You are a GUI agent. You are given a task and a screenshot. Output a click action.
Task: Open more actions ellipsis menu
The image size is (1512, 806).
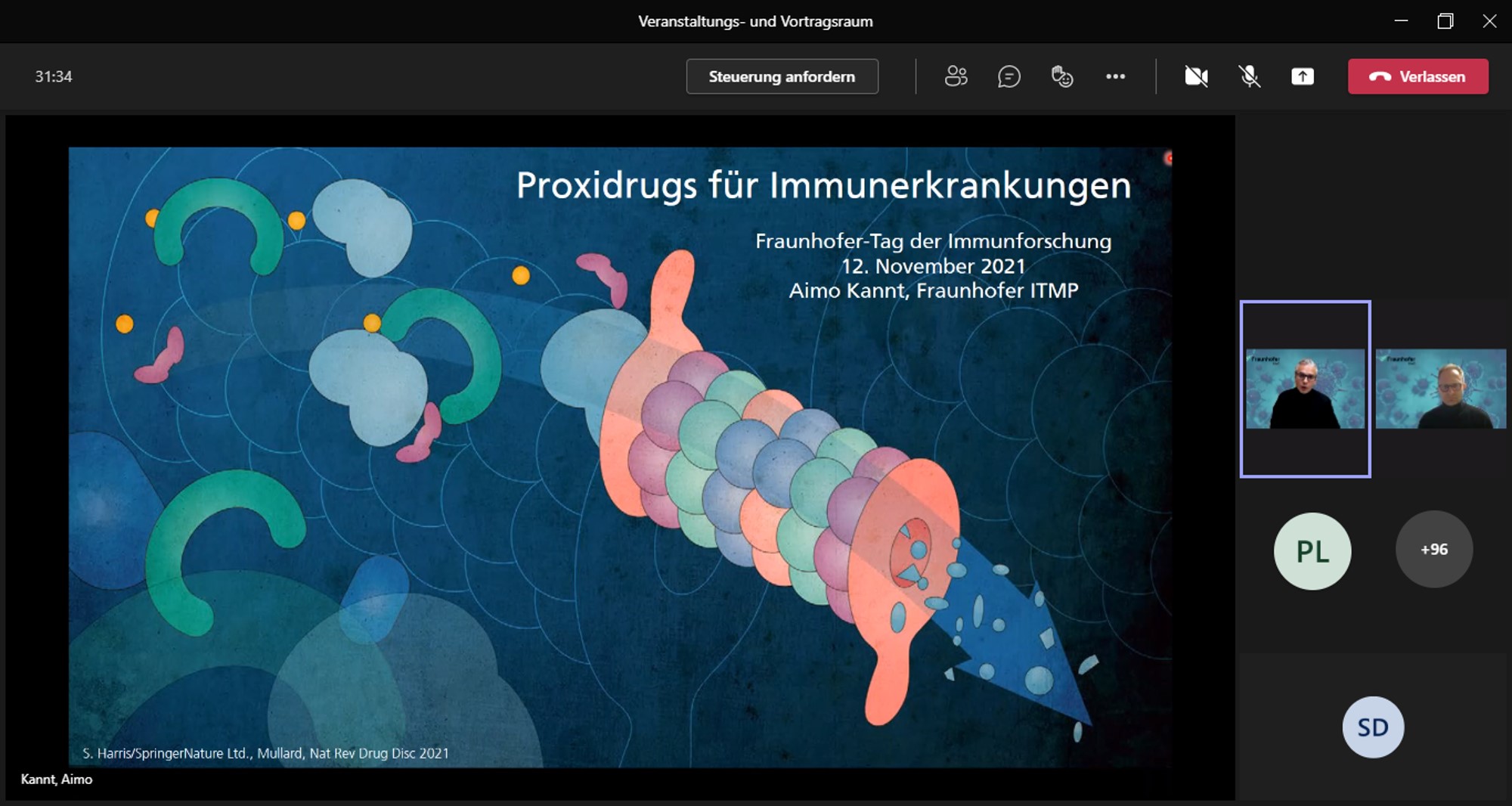point(1115,76)
